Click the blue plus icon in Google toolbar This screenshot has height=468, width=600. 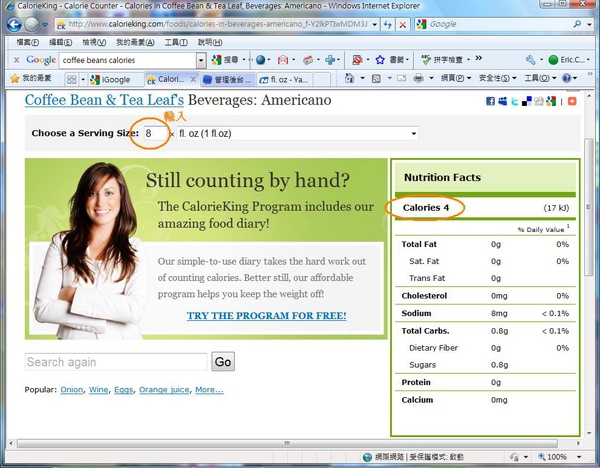click(x=330, y=60)
